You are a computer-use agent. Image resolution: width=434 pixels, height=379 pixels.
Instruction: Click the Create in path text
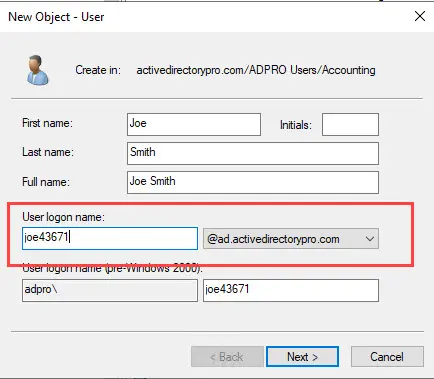tap(256, 70)
